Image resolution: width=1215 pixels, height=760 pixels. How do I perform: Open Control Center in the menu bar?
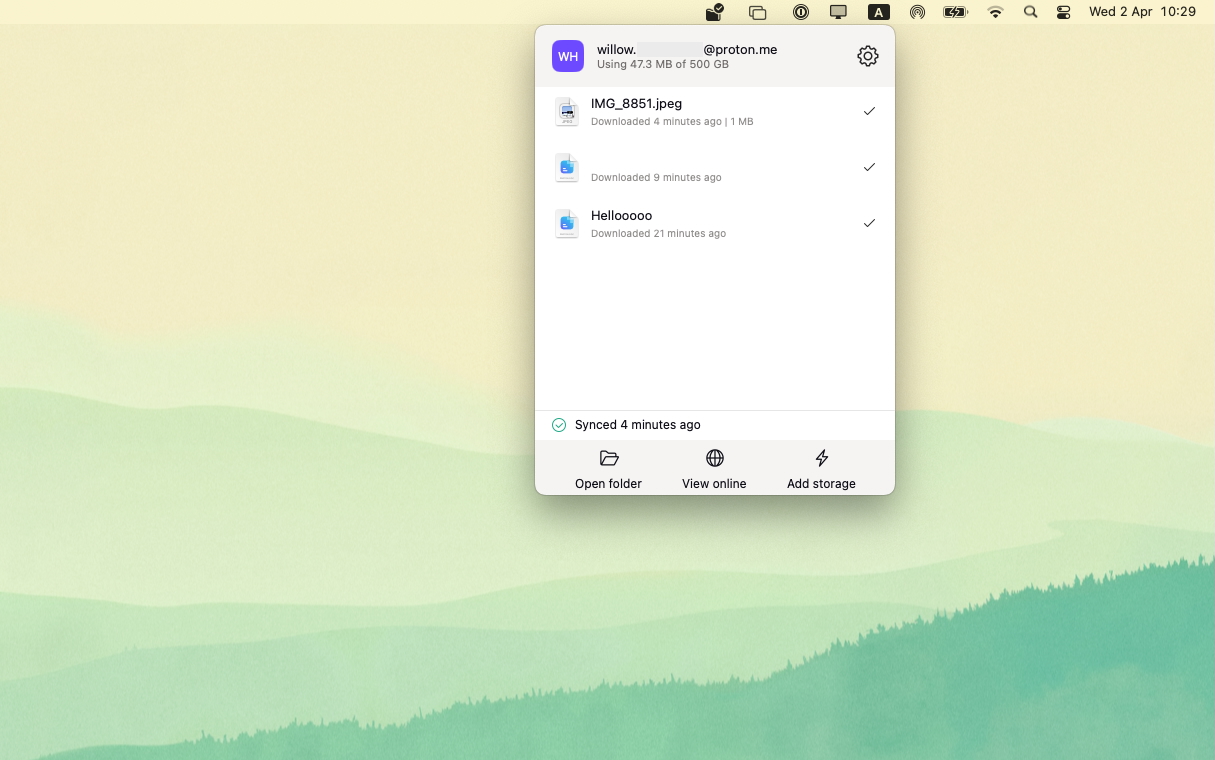click(1063, 12)
